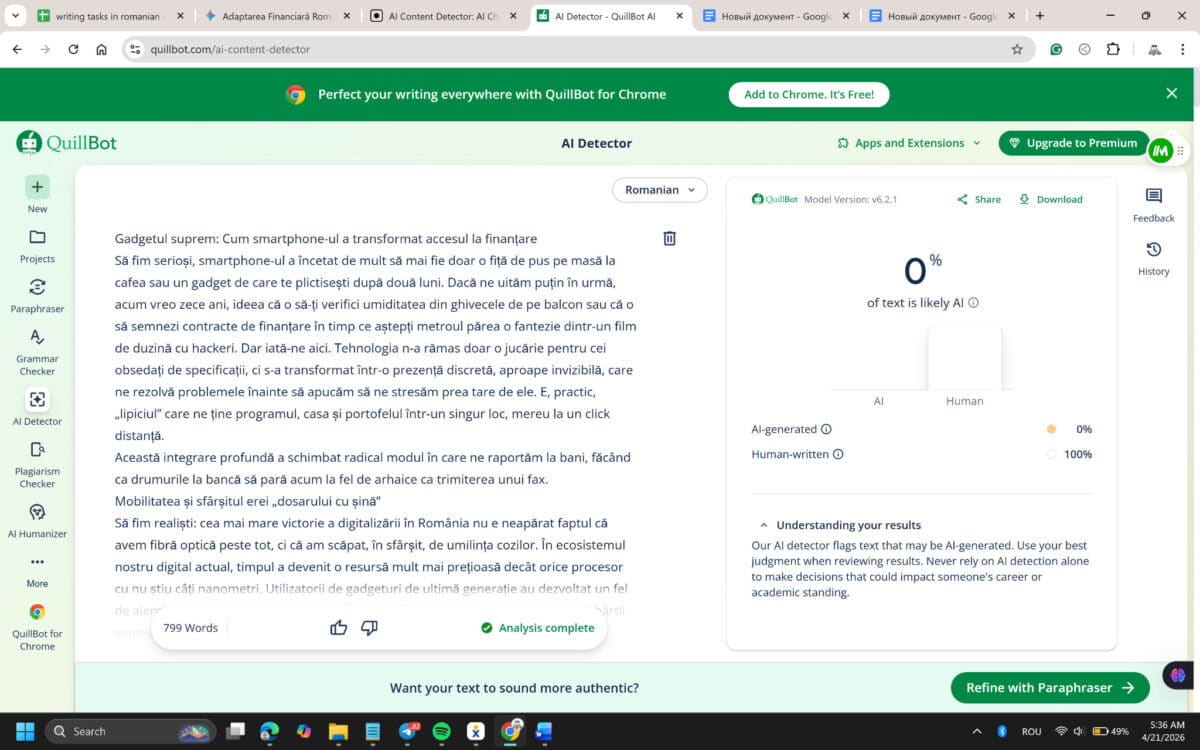Image resolution: width=1200 pixels, height=750 pixels.
Task: Open the Feedback panel icon
Action: tap(1153, 205)
